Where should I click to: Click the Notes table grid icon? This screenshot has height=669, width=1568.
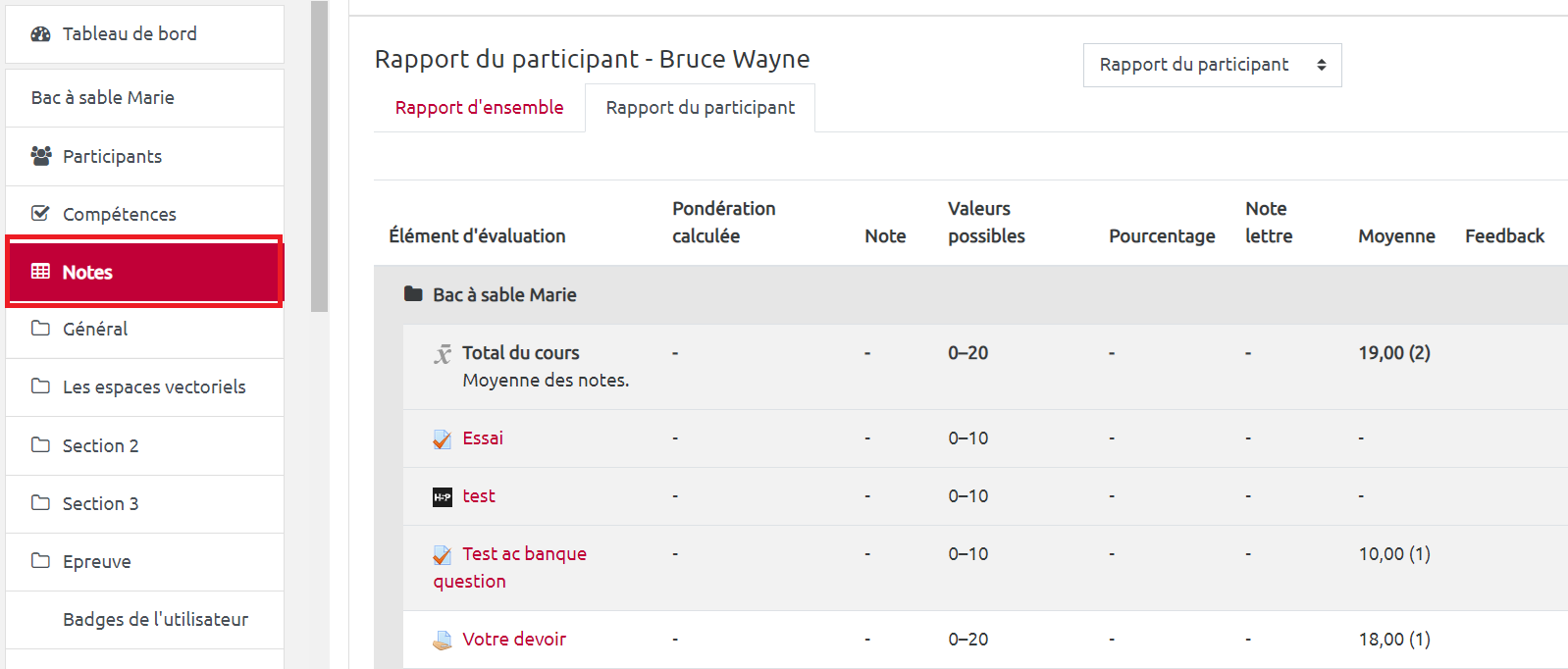(40, 272)
